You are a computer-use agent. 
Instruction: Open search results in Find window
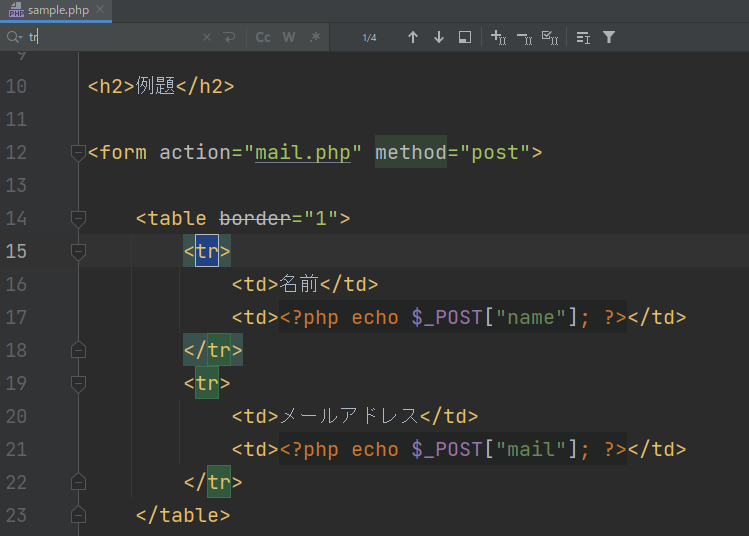pyautogui.click(x=465, y=37)
